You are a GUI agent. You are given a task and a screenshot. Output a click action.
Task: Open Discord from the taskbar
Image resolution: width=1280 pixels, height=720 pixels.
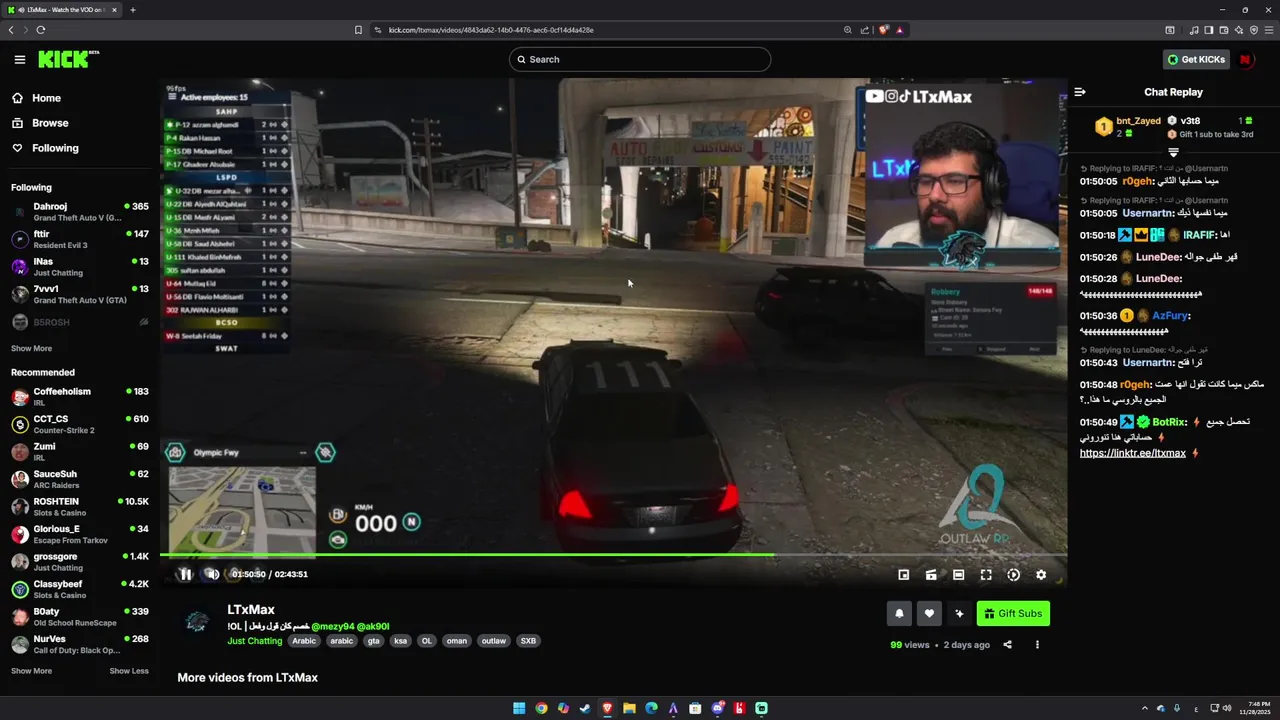(x=717, y=708)
